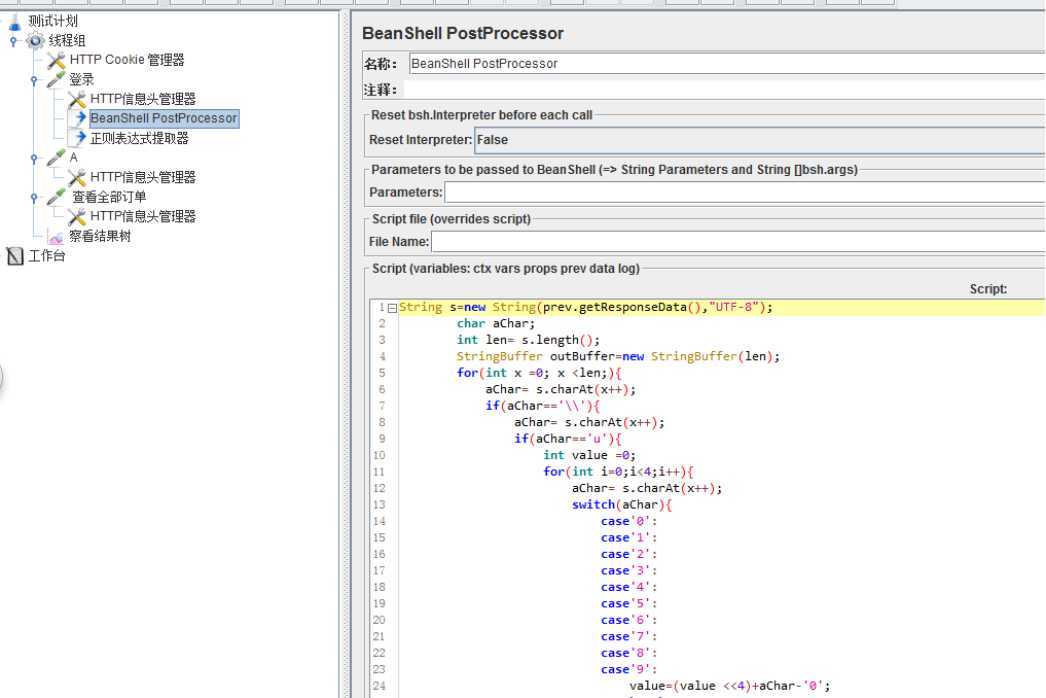Click the 名称 name input field

727,63
